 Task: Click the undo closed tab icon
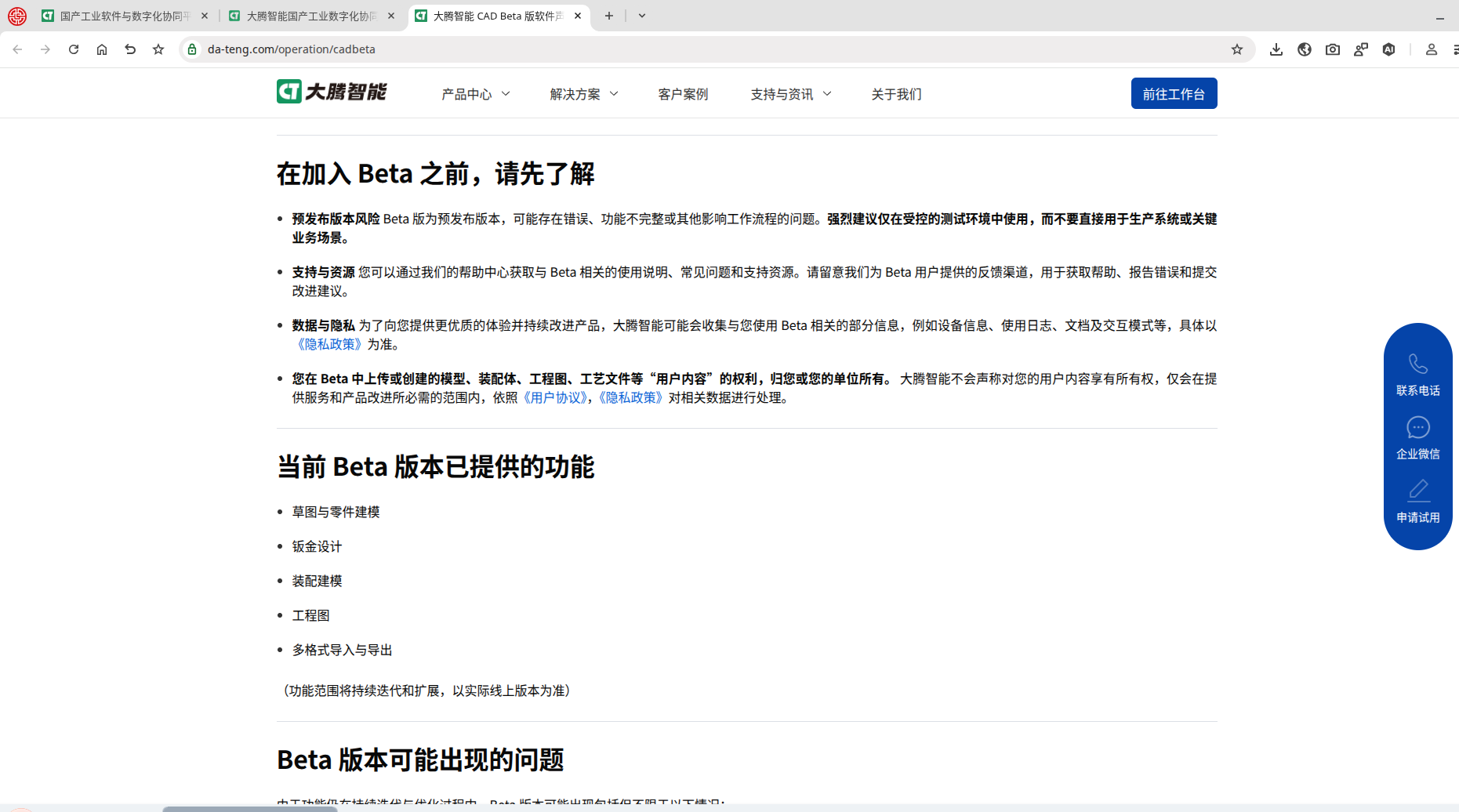[x=130, y=49]
